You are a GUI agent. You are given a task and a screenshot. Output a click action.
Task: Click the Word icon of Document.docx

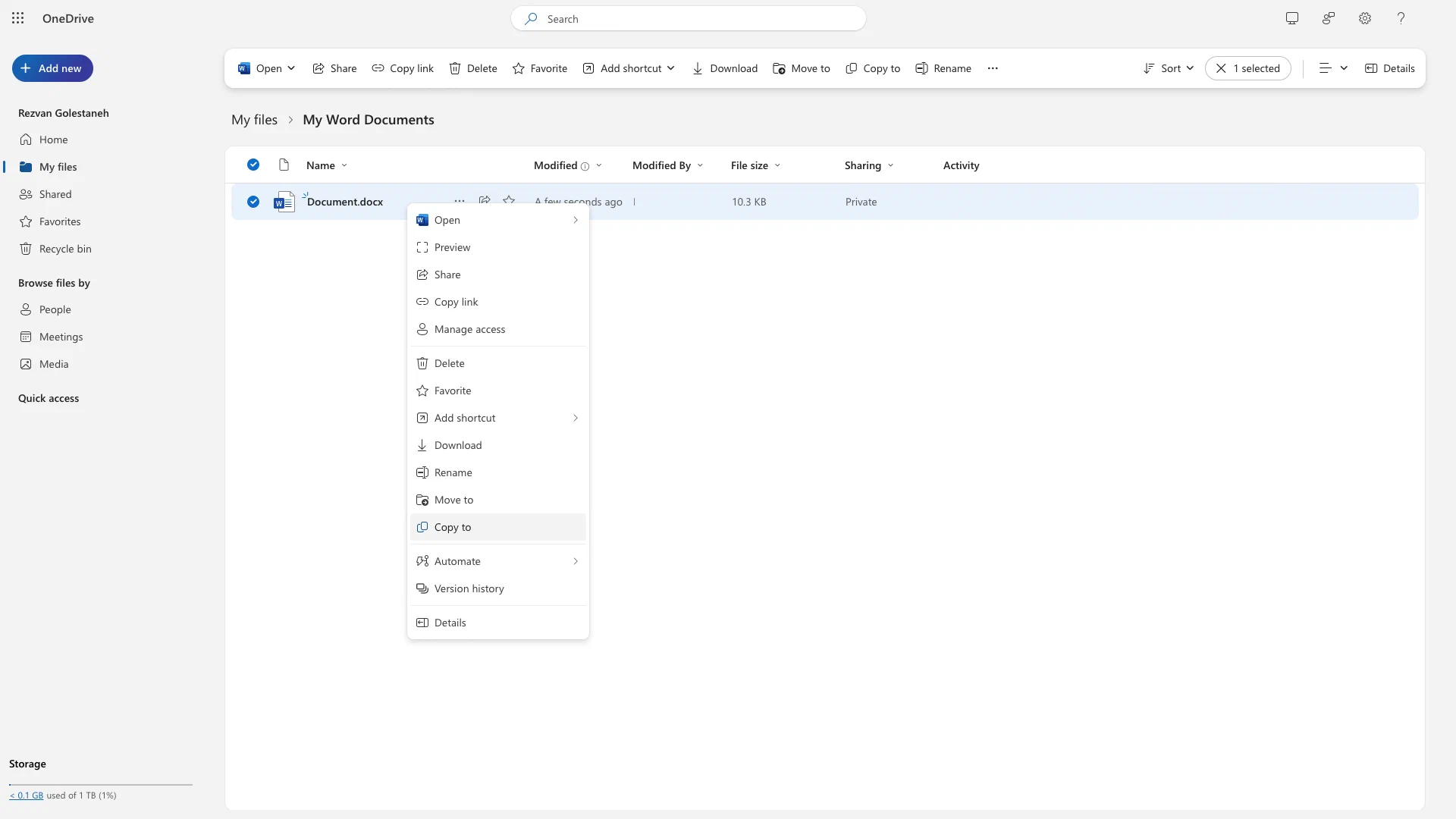284,202
